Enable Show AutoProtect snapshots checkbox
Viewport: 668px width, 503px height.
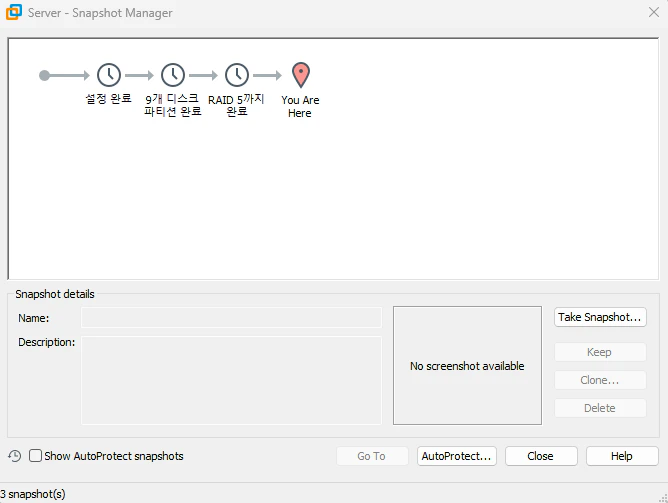coord(35,456)
